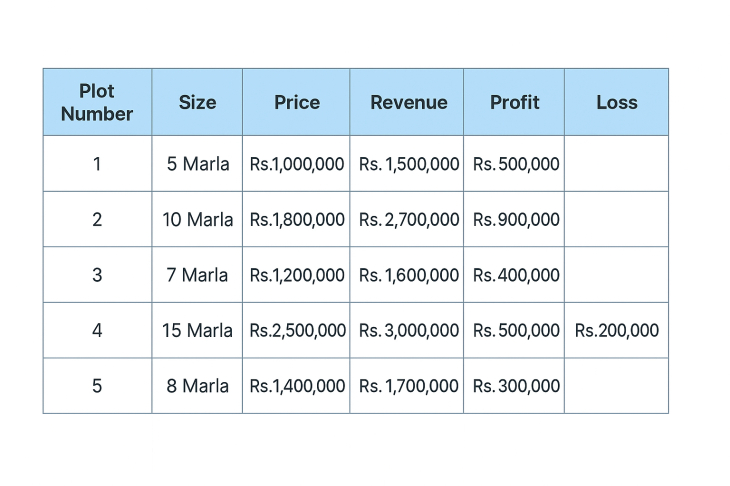Viewport: 730px width, 486px height.
Task: Select the 7 Marla size cell
Action: [198, 275]
